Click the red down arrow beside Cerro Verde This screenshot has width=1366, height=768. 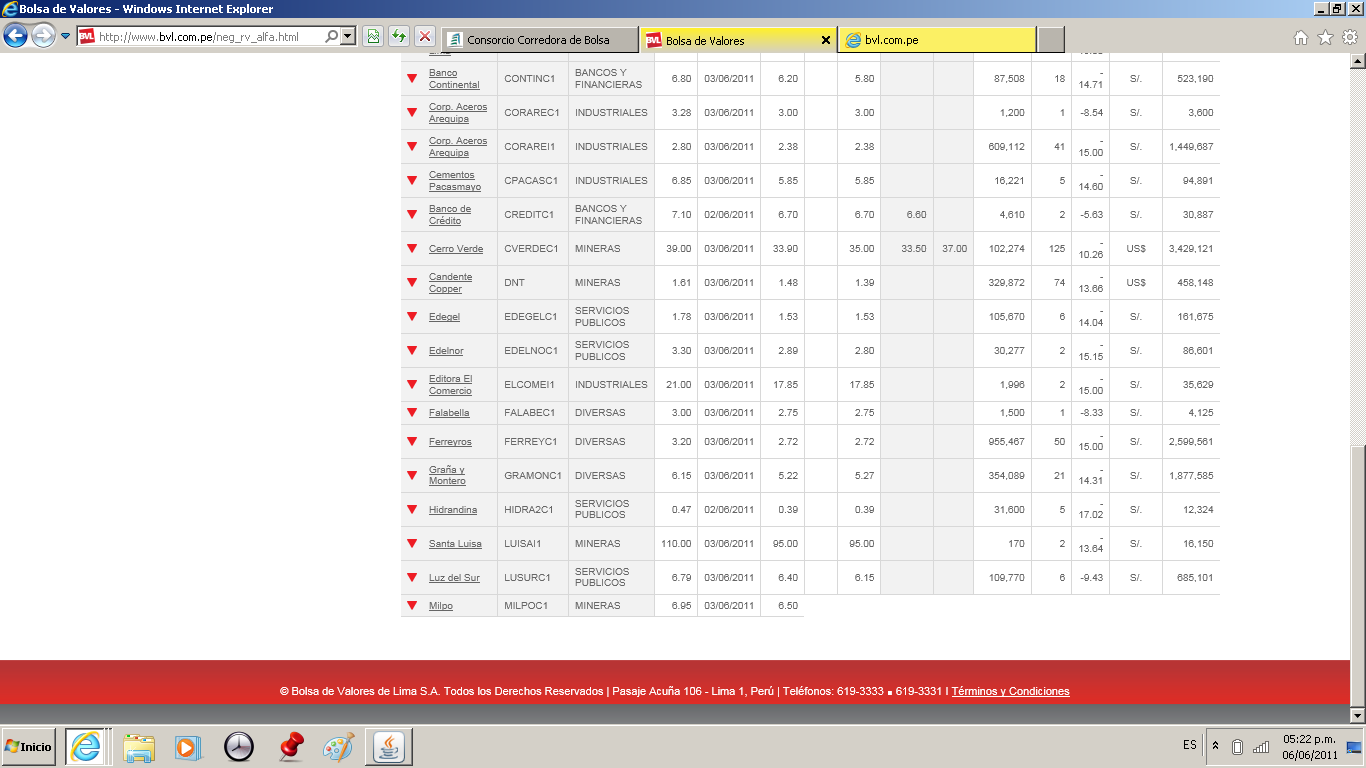[412, 249]
